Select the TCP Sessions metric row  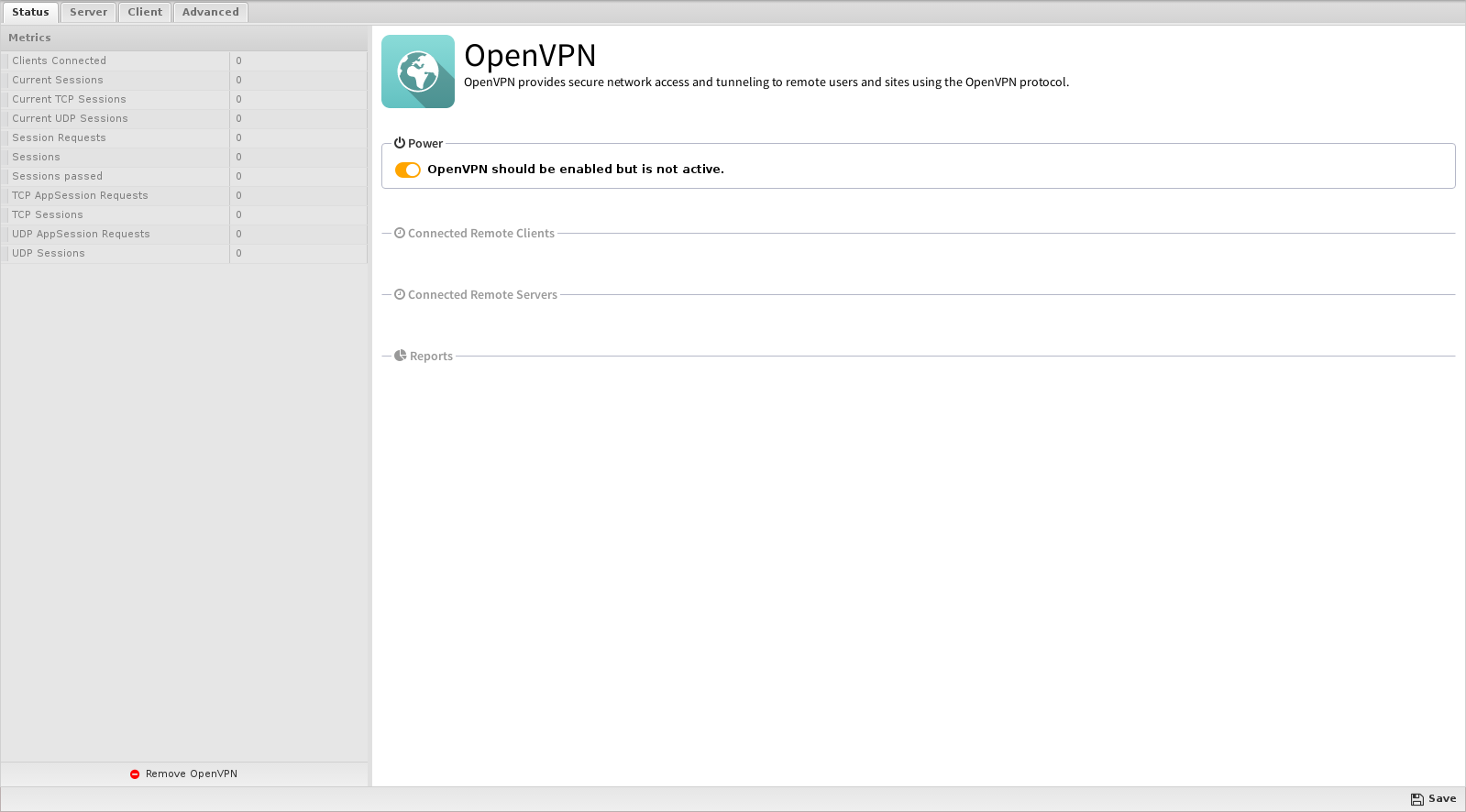[184, 214]
